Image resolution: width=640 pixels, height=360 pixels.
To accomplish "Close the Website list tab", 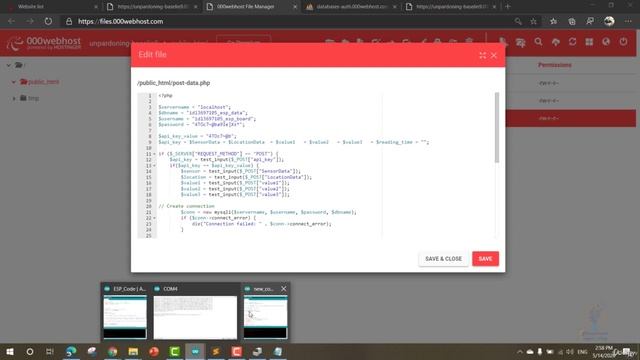I will tap(96, 7).
